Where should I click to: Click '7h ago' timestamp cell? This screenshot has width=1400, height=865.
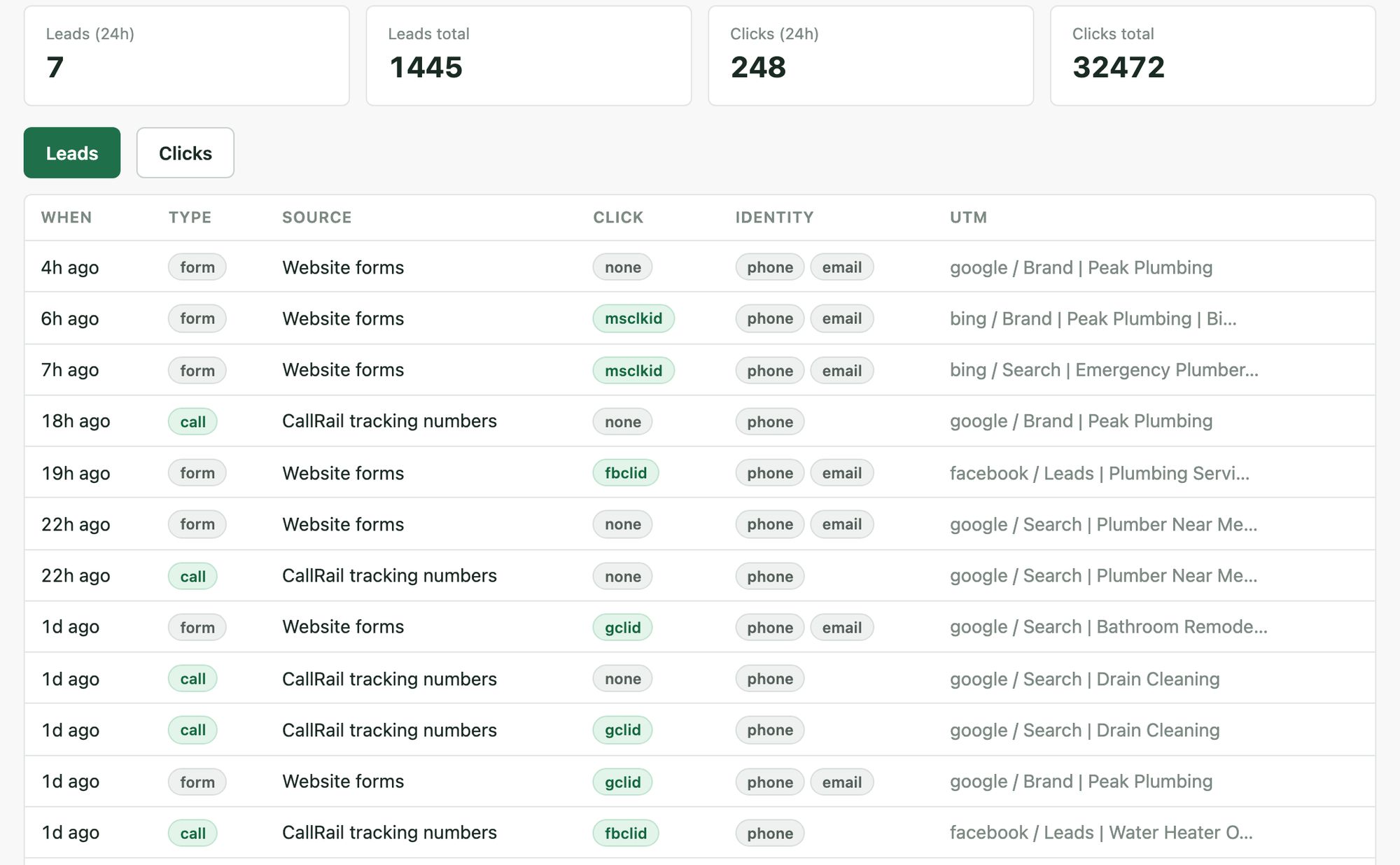pos(70,370)
